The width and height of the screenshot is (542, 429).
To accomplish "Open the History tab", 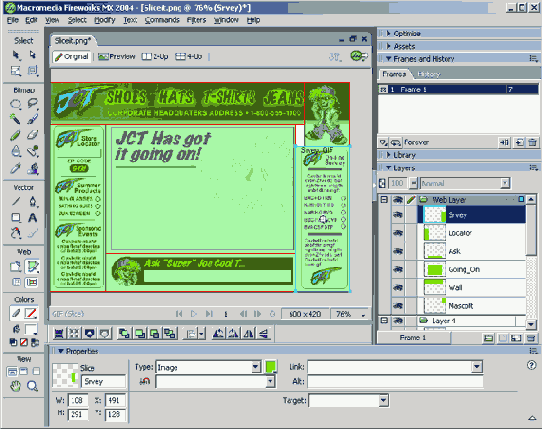I will tap(429, 74).
